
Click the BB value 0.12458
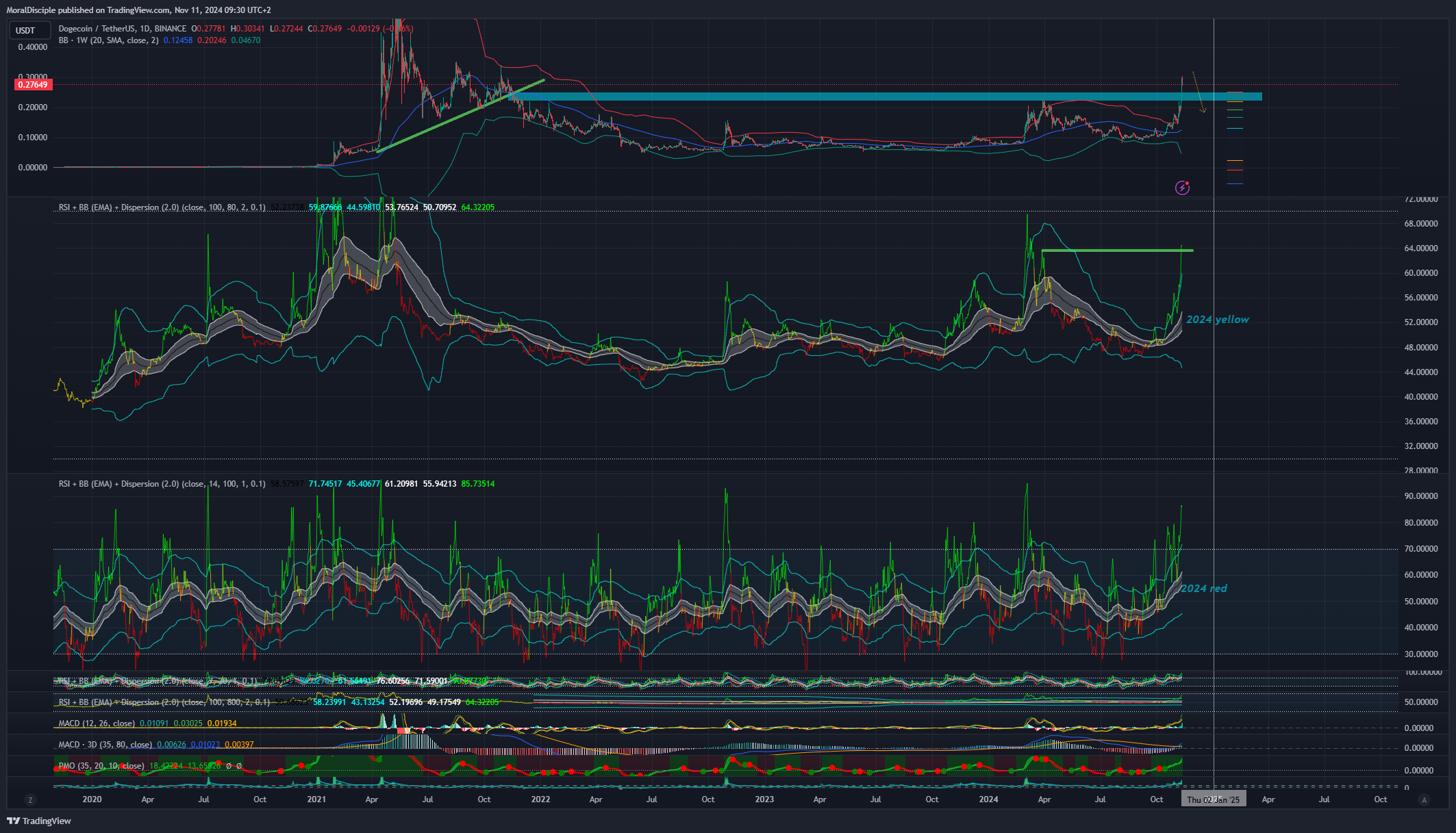tap(177, 40)
